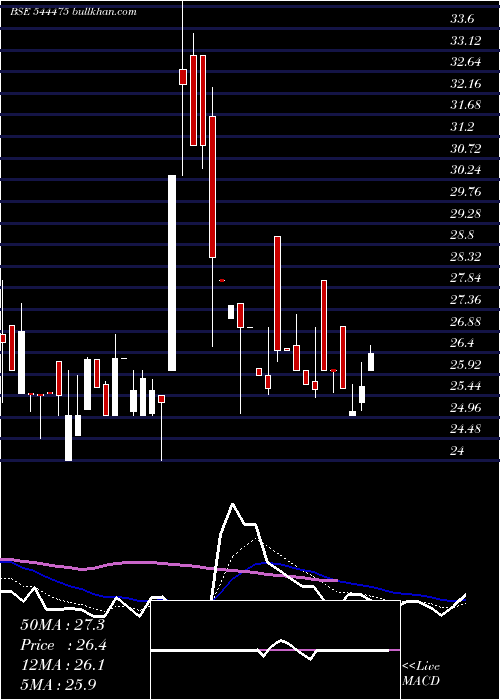Click the 24 price axis label
This screenshot has width=500, height=700.
click(x=457, y=451)
